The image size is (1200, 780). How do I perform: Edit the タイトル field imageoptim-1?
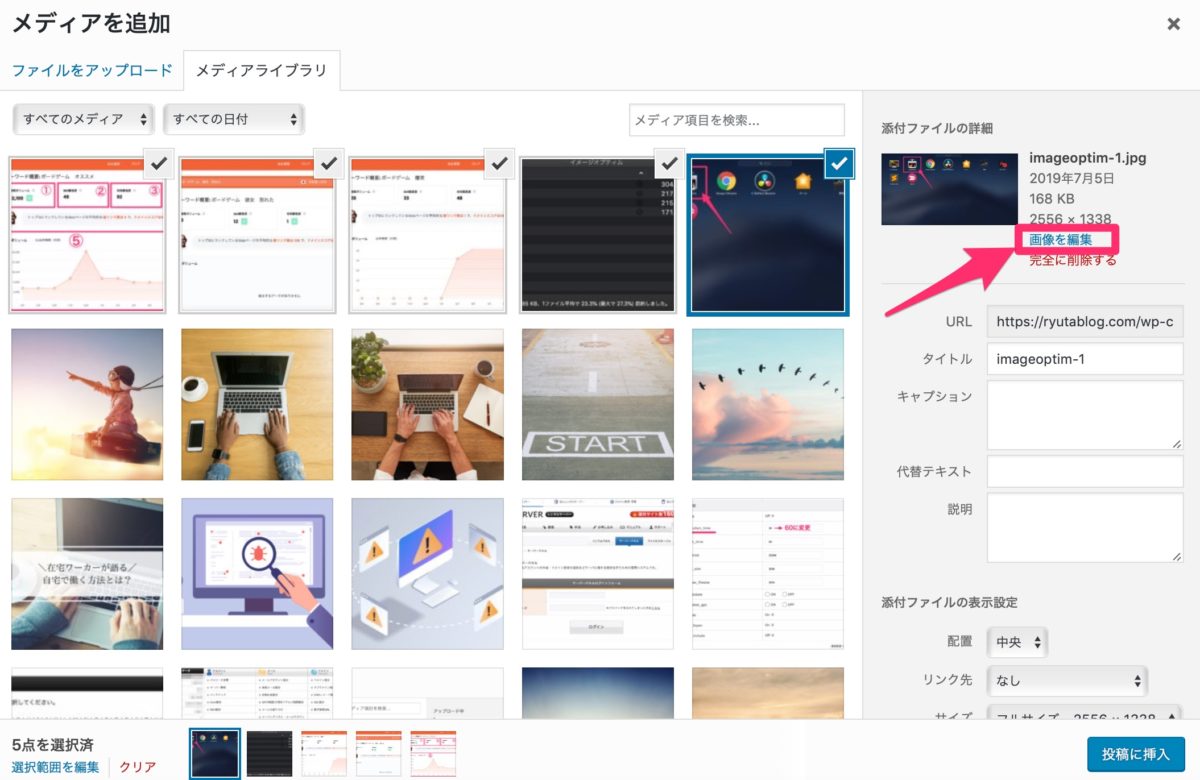click(x=1085, y=359)
